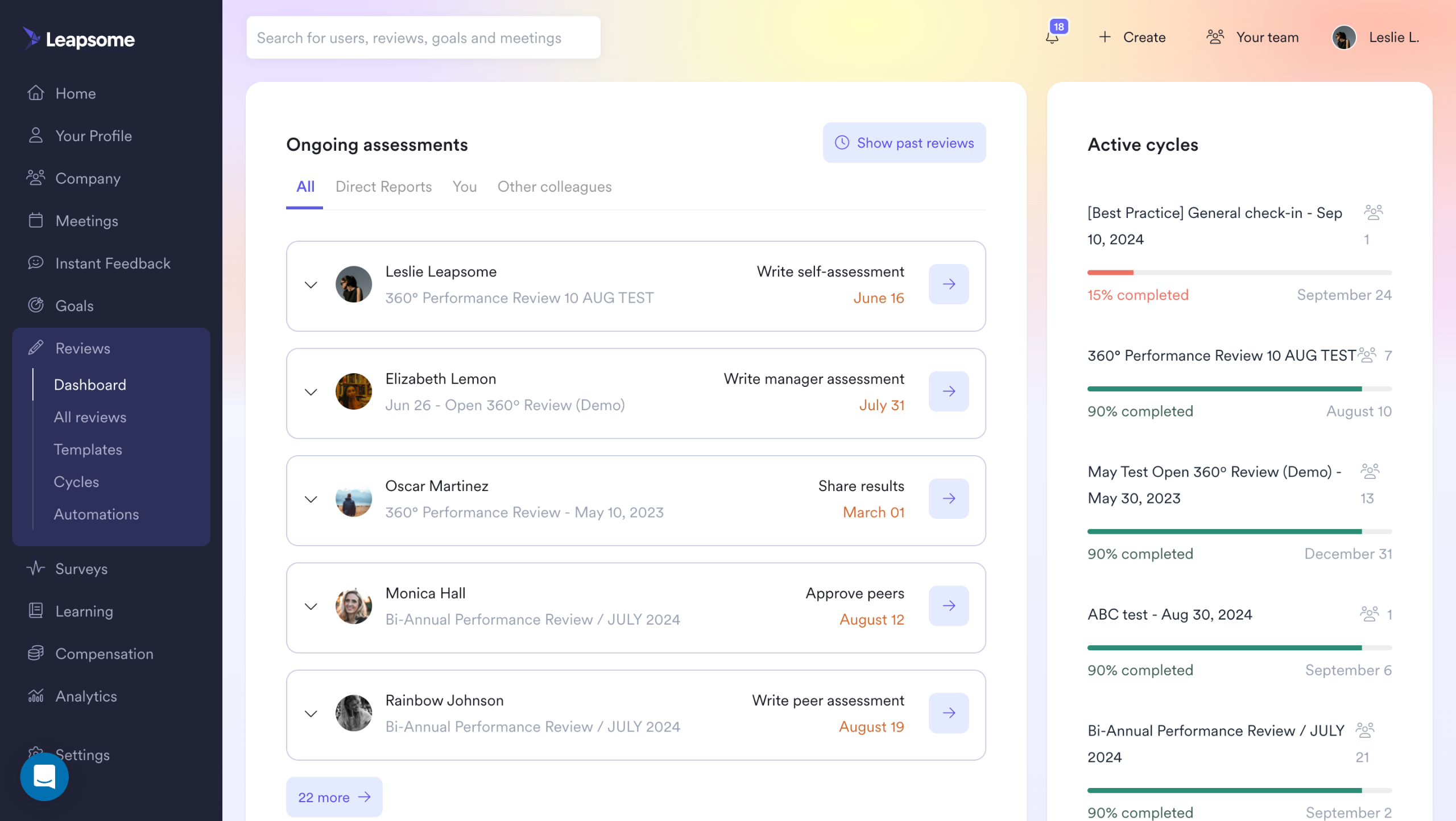This screenshot has width=1456, height=821.
Task: Expand Leslie Leapsome assessment row
Action: pyautogui.click(x=311, y=284)
